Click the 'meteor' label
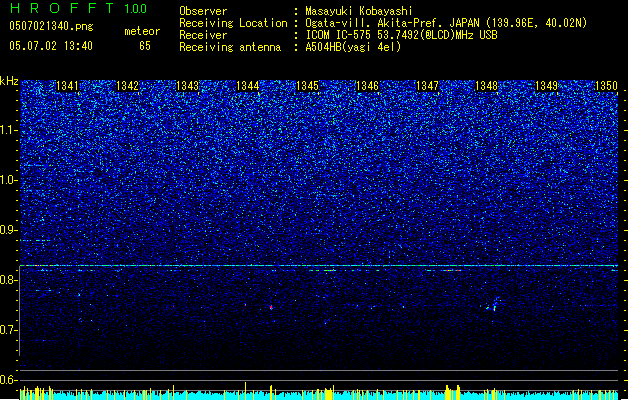 coord(142,31)
